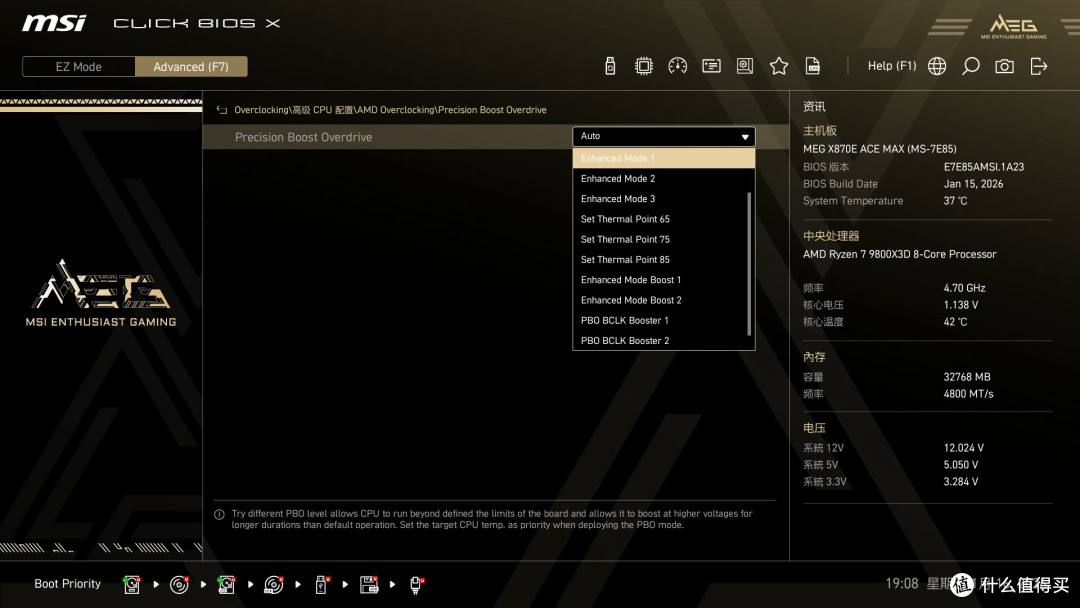1080x608 pixels.
Task: Select the USB key boot device icon
Action: [x=321, y=585]
